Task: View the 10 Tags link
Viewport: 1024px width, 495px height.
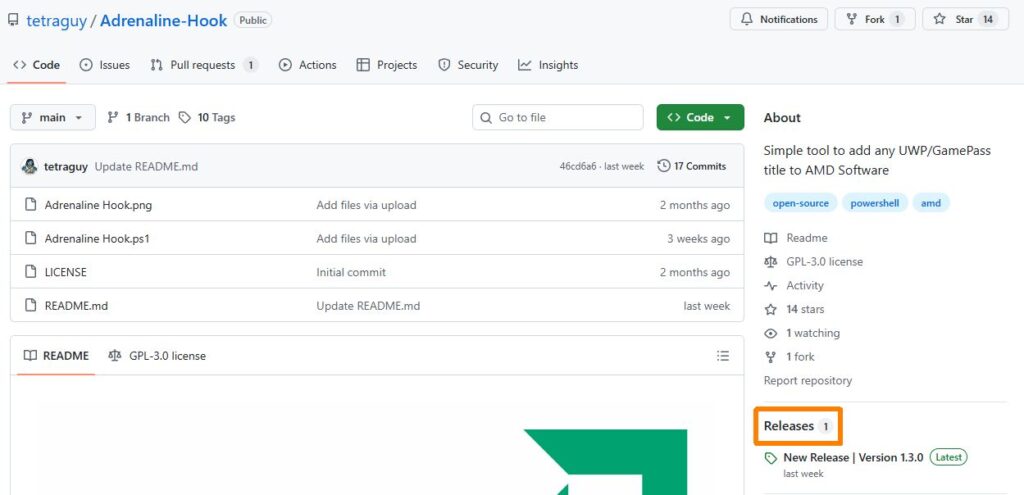Action: (207, 118)
